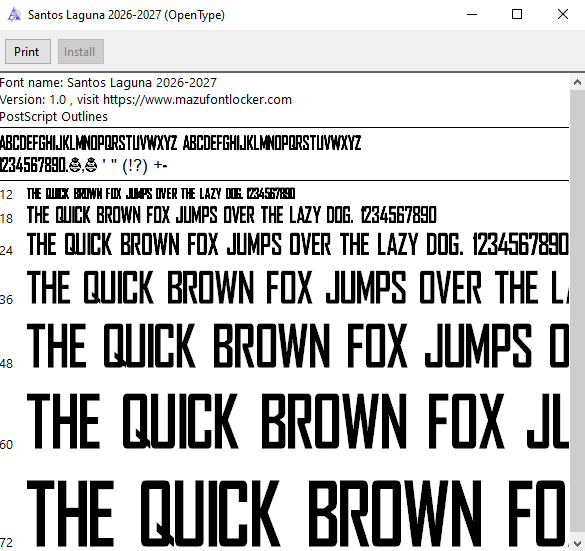The height and width of the screenshot is (551, 585).
Task: Click the 24 point sample text
Action: [297, 244]
